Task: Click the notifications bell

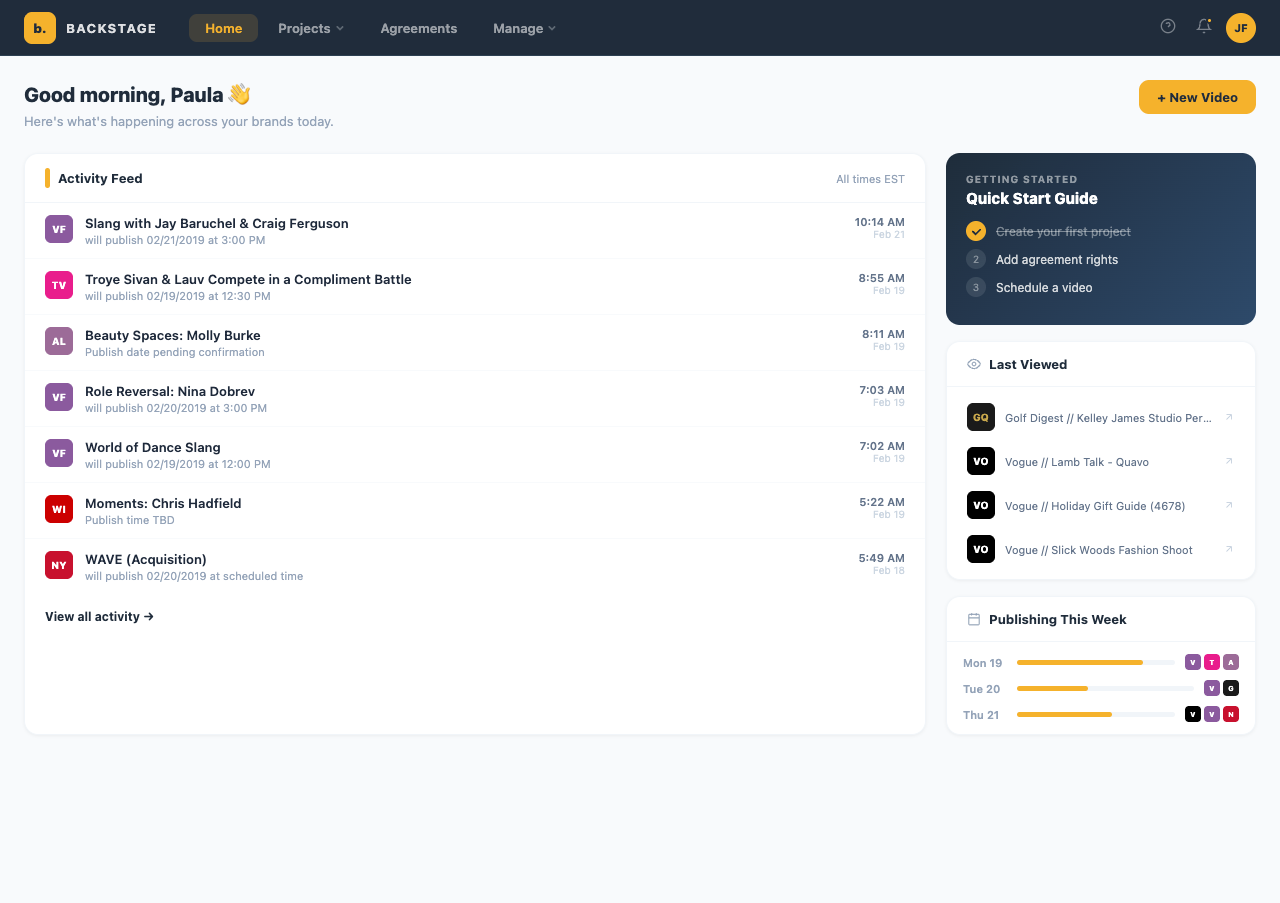Action: [x=1203, y=27]
